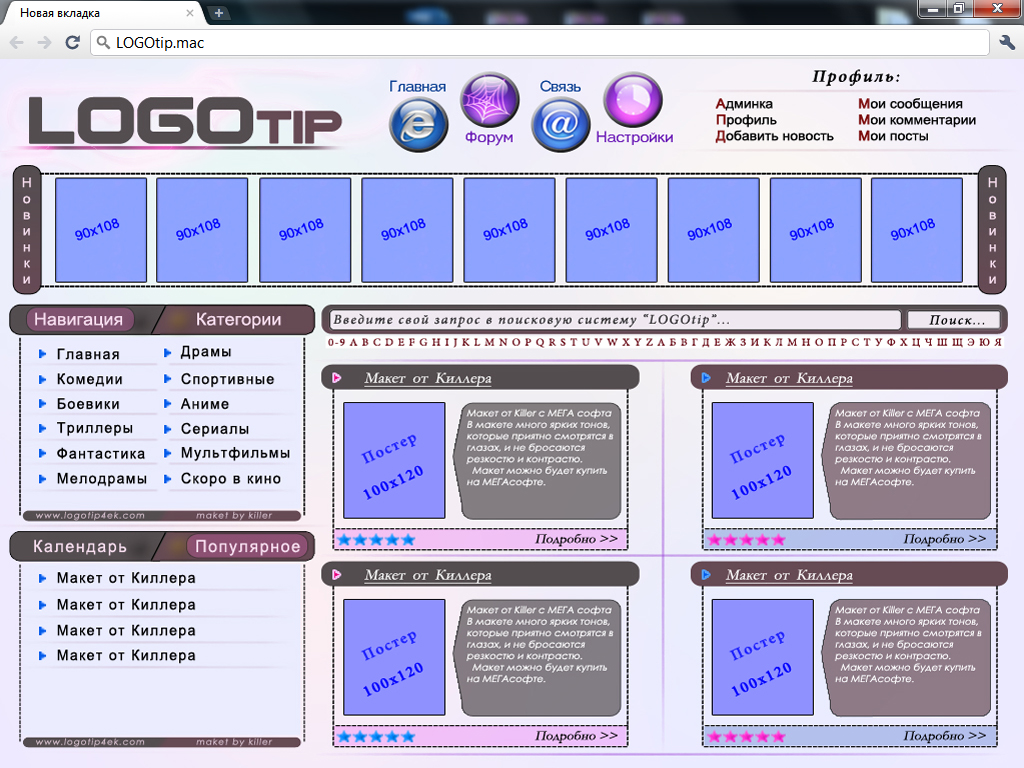Select the Фантастика category
1024x768 pixels.
[x=101, y=453]
